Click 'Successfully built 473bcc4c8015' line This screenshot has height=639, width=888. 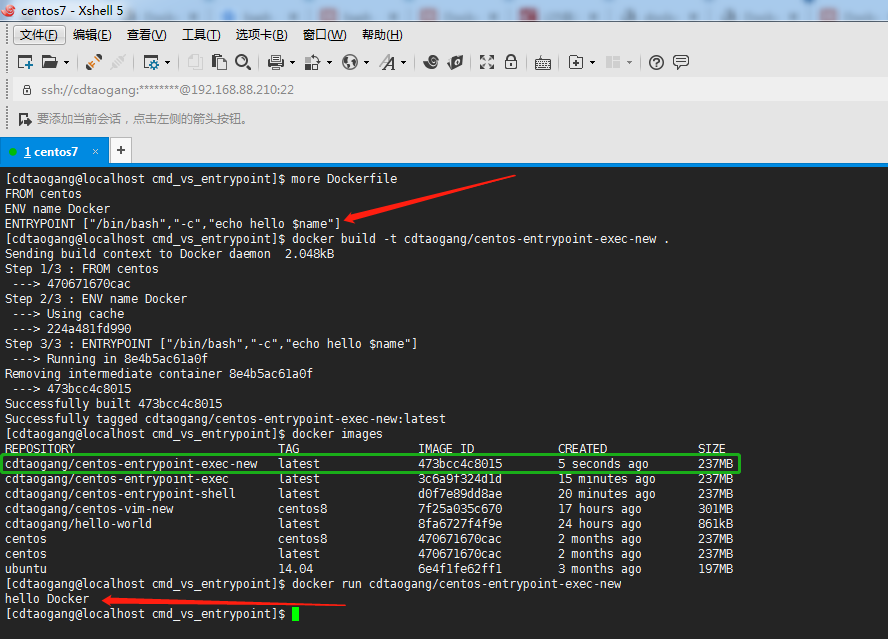[x=113, y=404]
